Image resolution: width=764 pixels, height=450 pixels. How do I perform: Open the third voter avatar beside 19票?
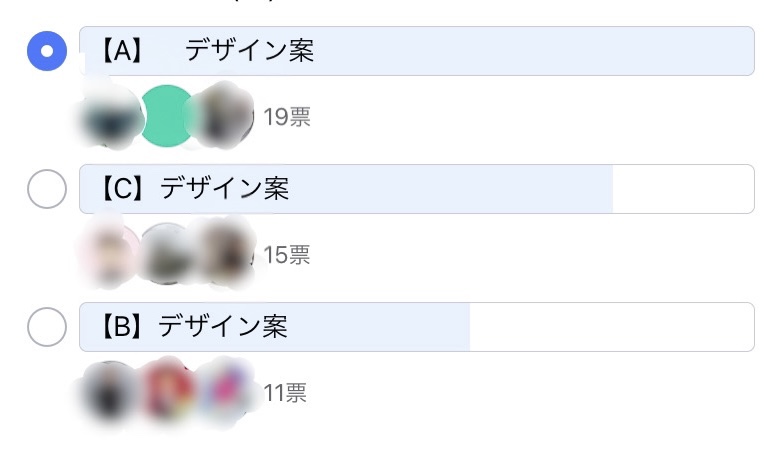tap(222, 116)
